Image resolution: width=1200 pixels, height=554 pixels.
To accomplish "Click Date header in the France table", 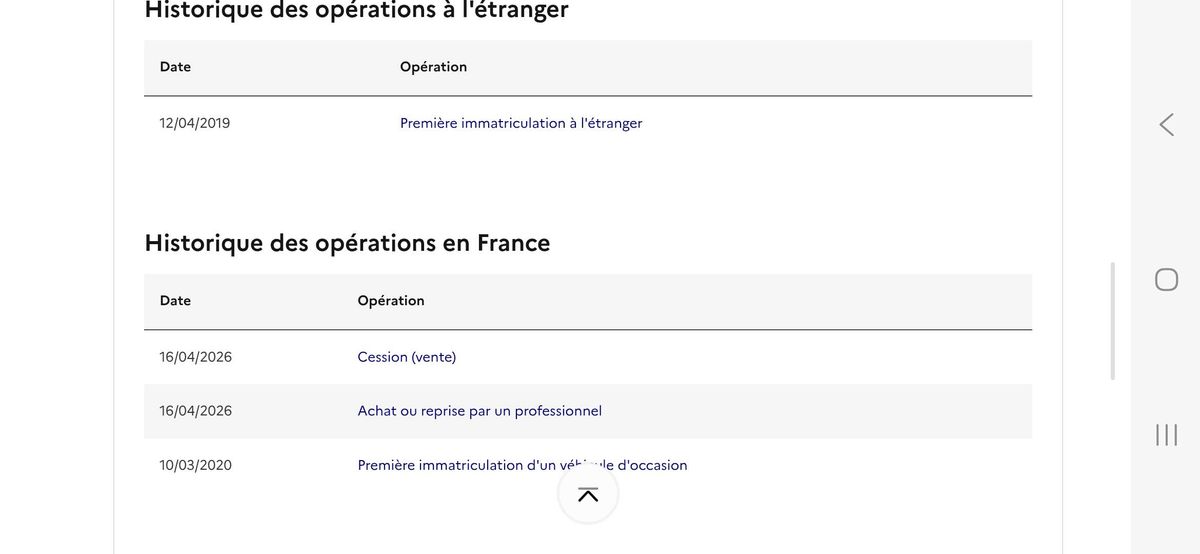I will [175, 301].
